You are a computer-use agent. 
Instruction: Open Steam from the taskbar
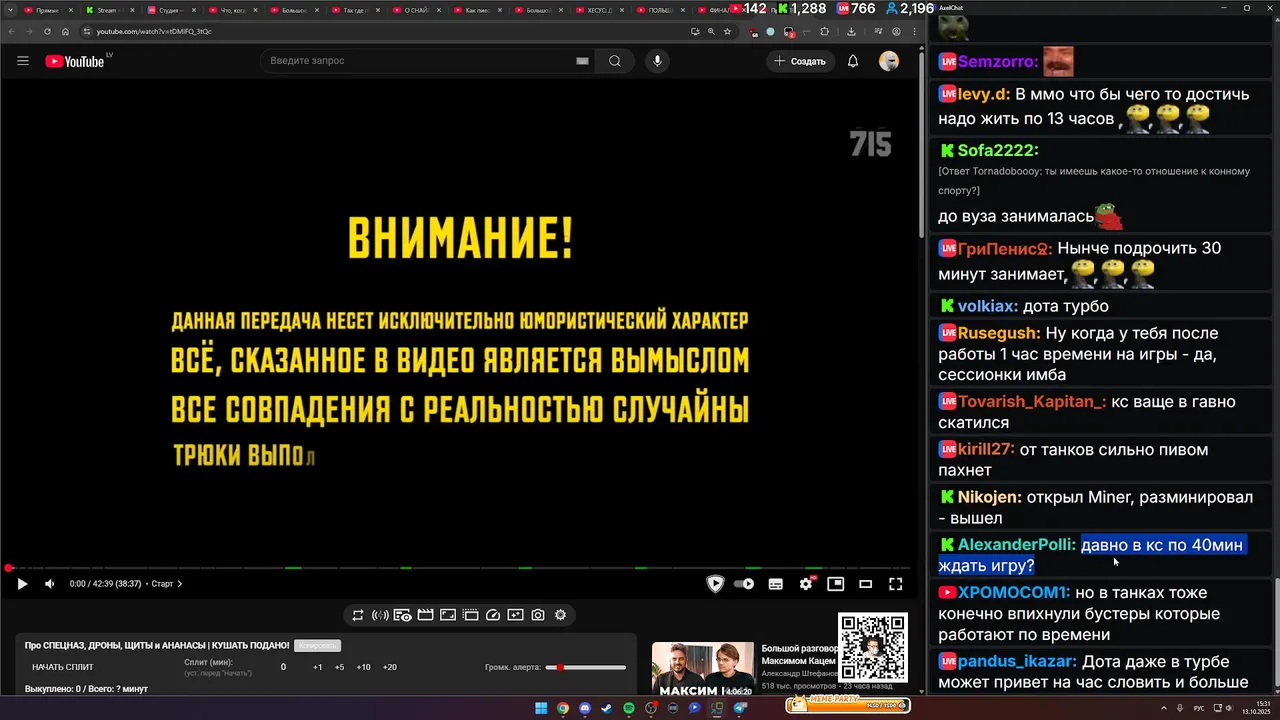click(607, 708)
